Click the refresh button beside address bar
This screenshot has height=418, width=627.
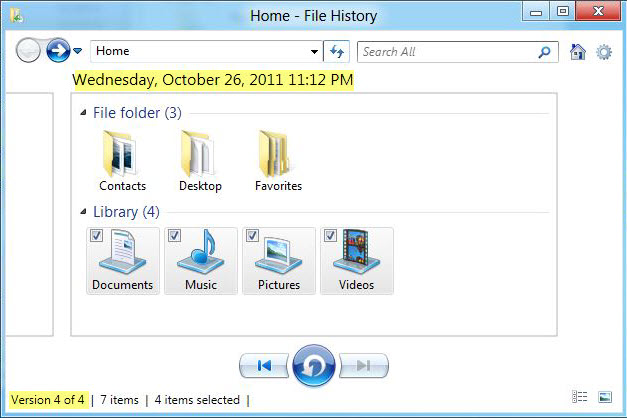click(337, 52)
